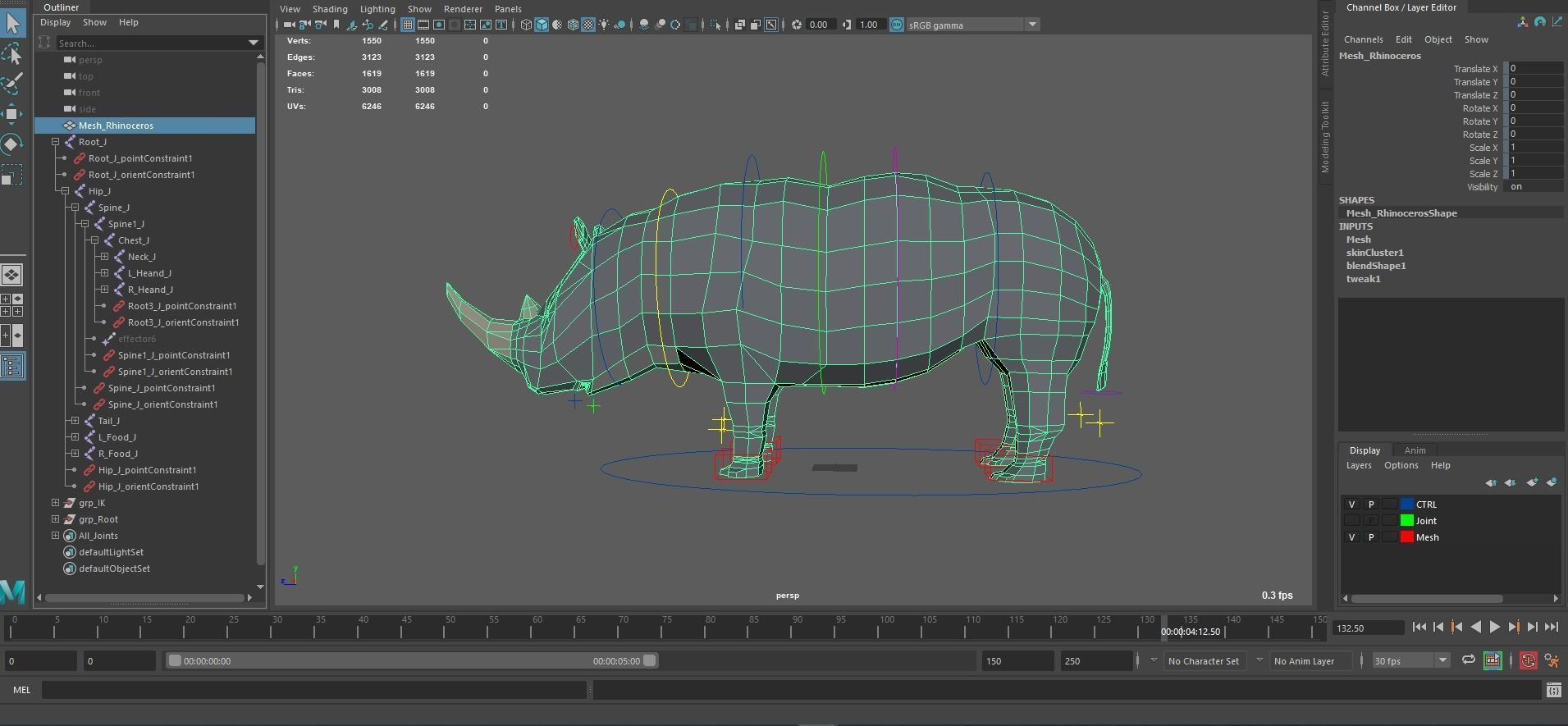Activate the Rotate tool in toolbox
1568x726 pixels.
[x=12, y=144]
